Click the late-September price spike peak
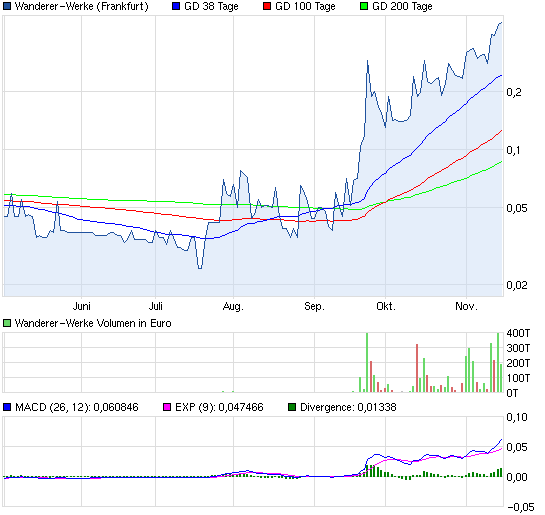The width and height of the screenshot is (545, 515). point(367,61)
